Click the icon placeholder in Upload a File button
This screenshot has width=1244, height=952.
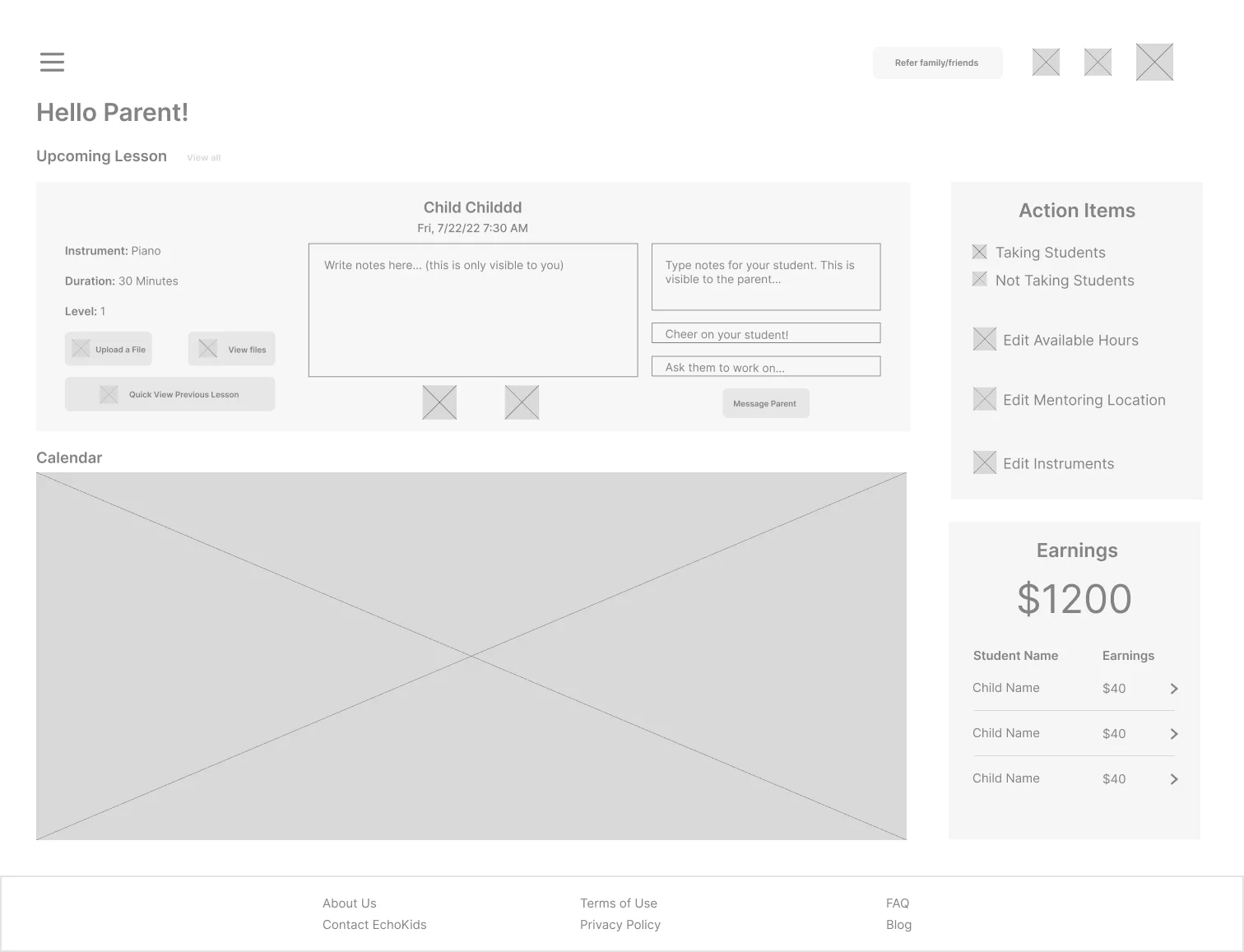(x=81, y=349)
